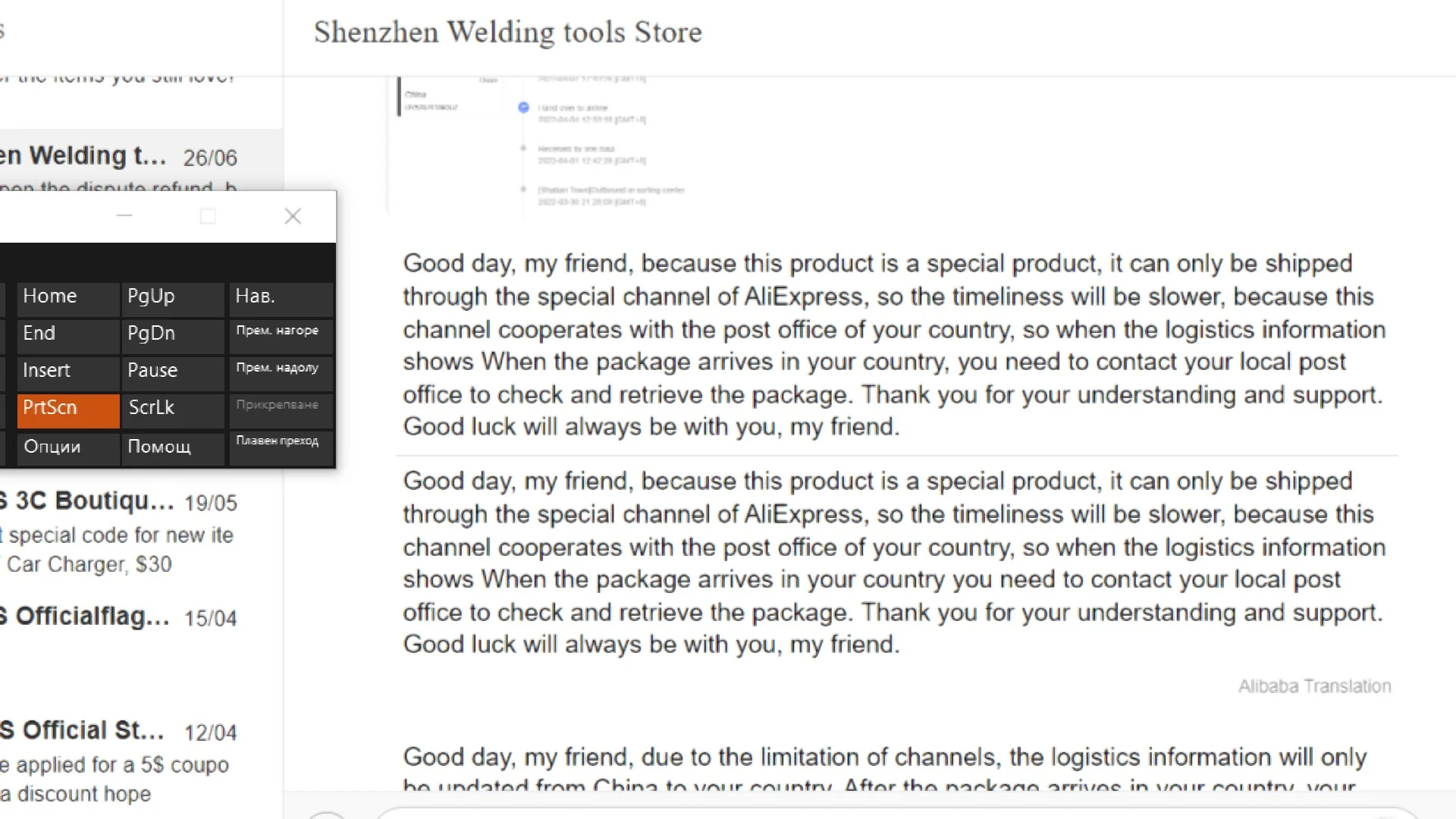
Task: Open Опции on the on-screen keyboard
Action: click(x=67, y=447)
